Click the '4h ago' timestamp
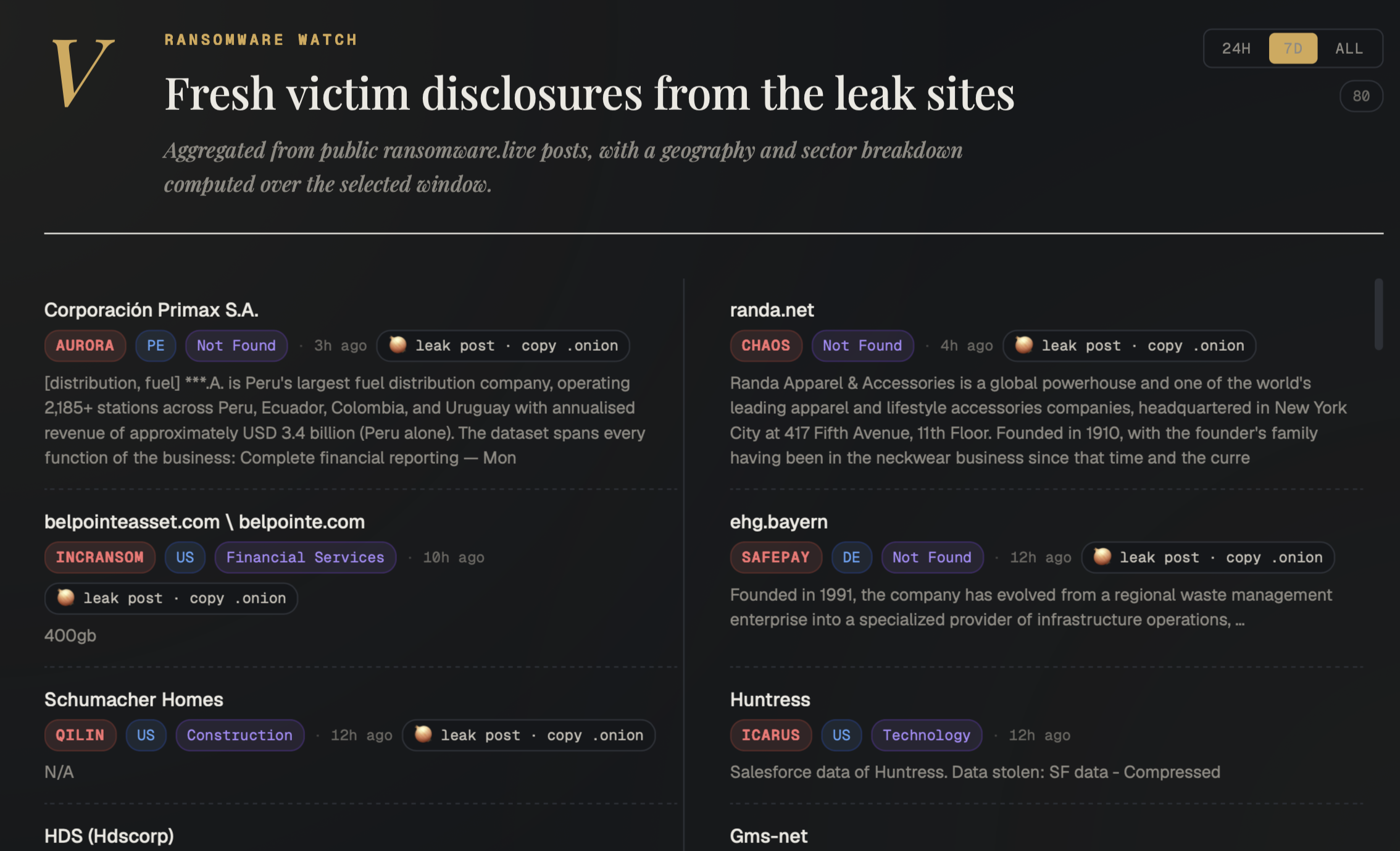The image size is (1400, 851). (967, 345)
